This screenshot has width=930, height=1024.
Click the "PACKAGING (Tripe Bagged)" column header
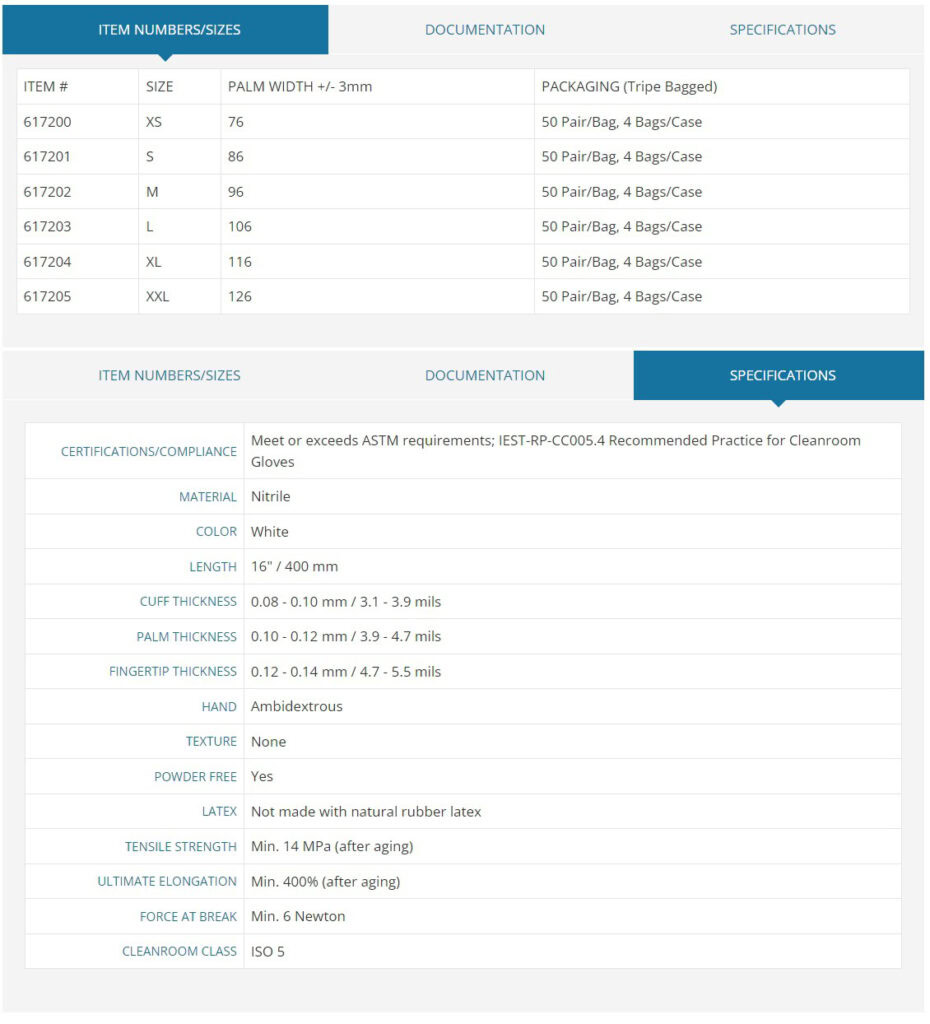click(629, 87)
